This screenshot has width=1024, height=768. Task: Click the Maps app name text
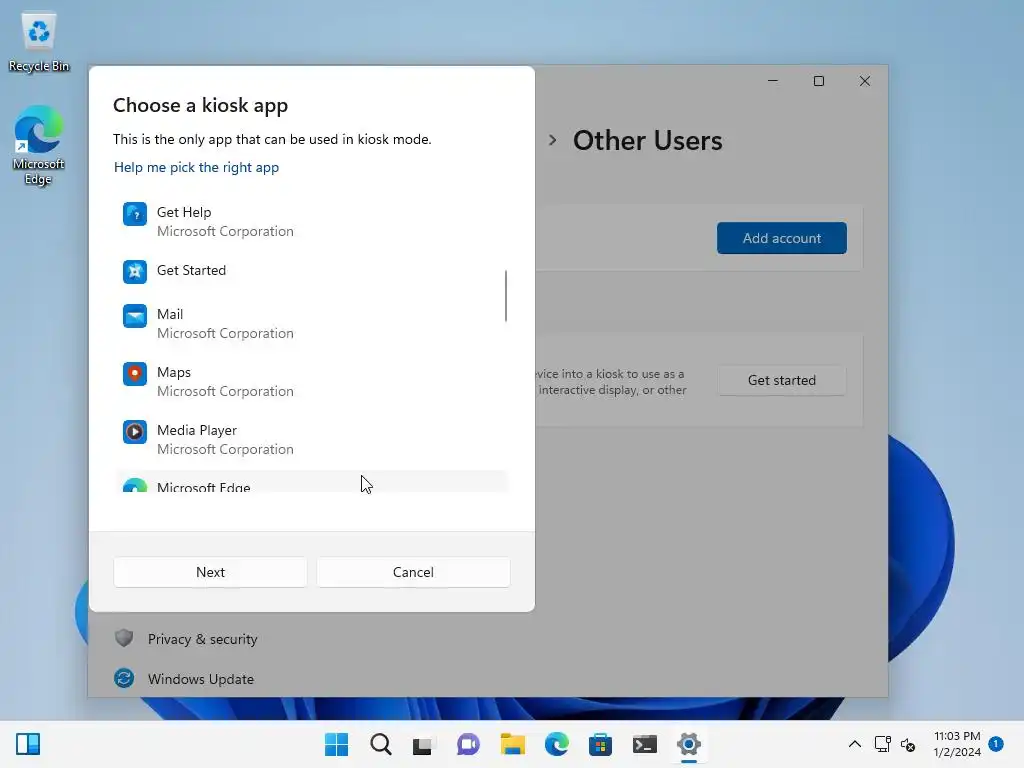(174, 372)
